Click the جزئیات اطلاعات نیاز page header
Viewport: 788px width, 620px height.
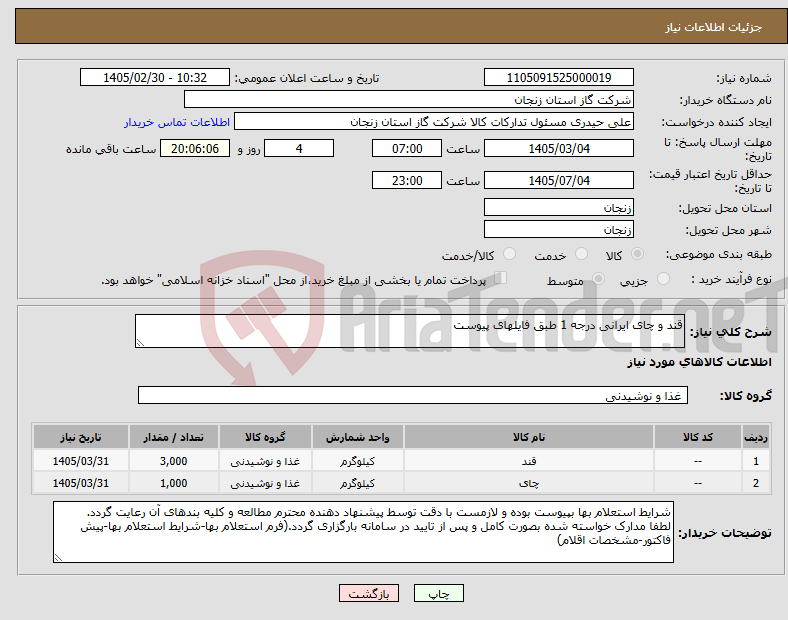[713, 27]
